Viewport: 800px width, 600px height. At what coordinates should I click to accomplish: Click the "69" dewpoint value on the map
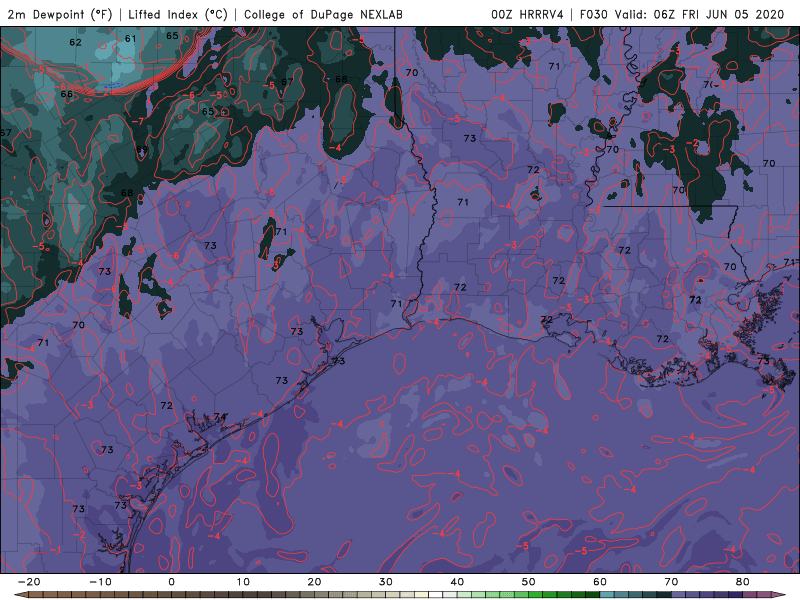pos(141,149)
